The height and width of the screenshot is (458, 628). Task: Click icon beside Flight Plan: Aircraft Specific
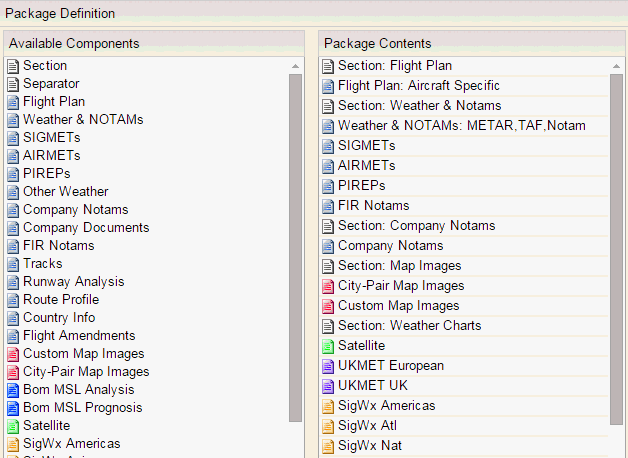328,86
